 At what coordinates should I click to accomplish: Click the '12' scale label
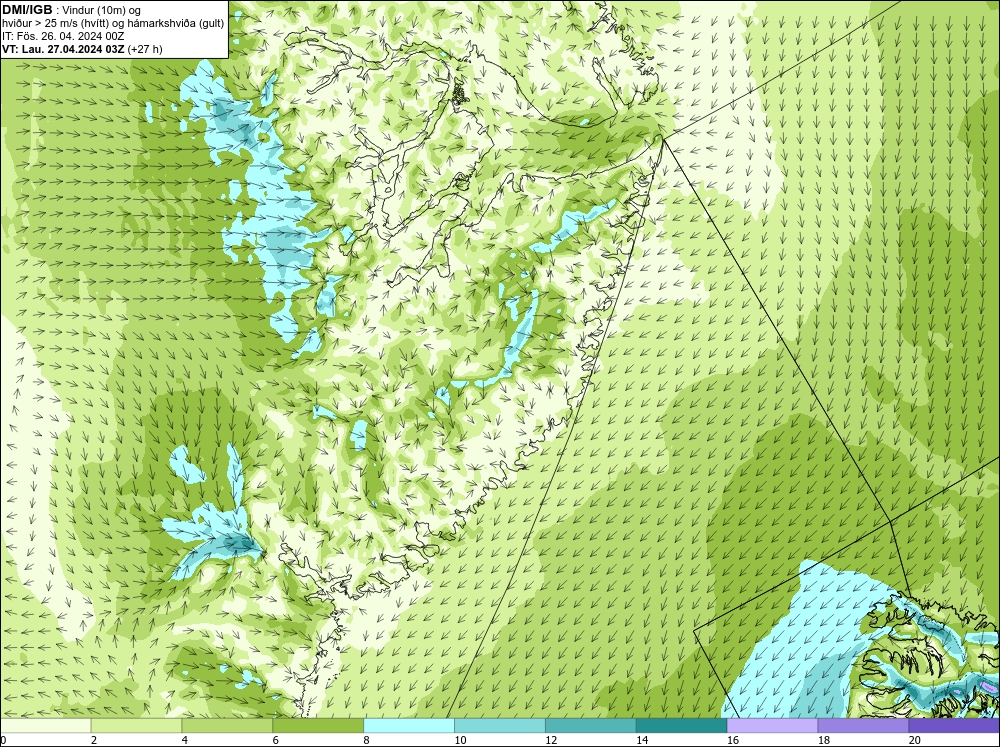coord(552,740)
